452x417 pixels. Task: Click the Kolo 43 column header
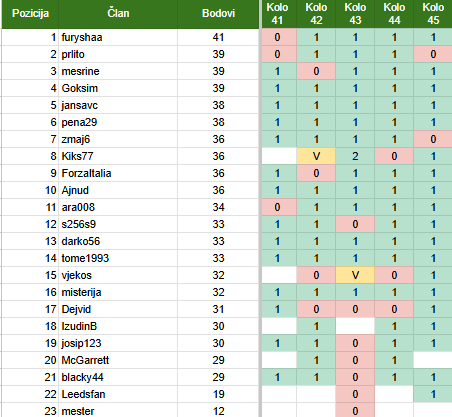355,14
